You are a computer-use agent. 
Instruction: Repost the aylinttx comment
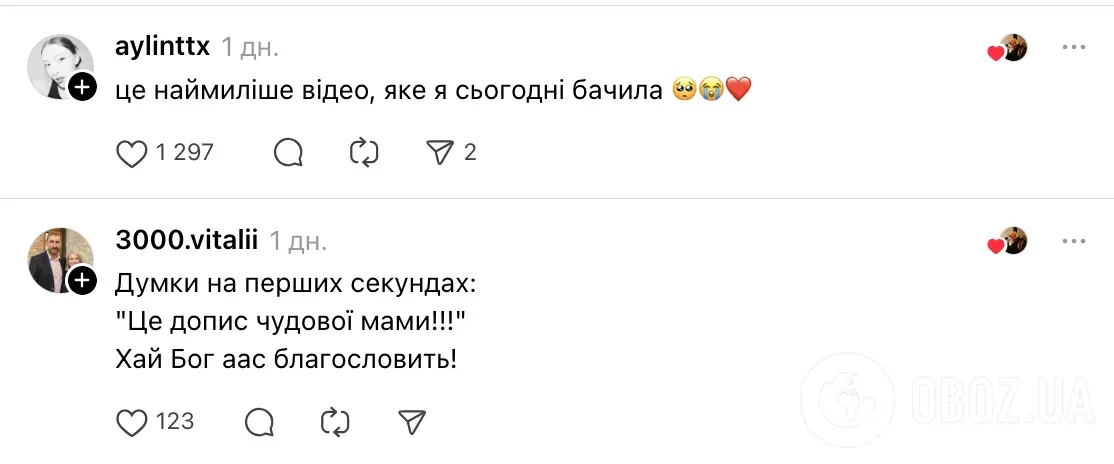tap(362, 152)
